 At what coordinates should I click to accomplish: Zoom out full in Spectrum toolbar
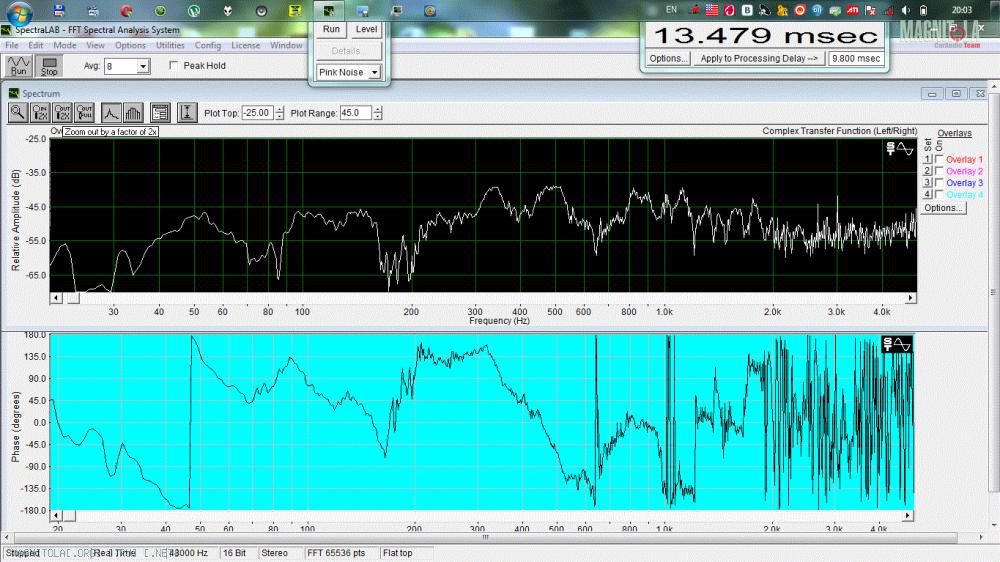[84, 113]
